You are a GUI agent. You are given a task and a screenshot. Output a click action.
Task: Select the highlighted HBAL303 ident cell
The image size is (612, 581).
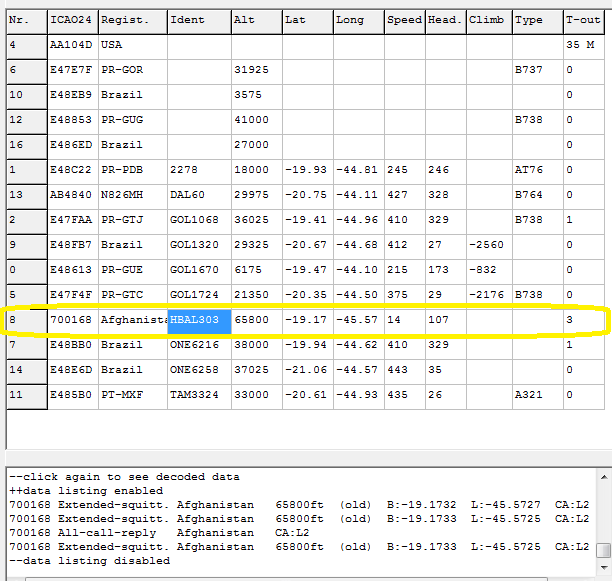tap(199, 320)
